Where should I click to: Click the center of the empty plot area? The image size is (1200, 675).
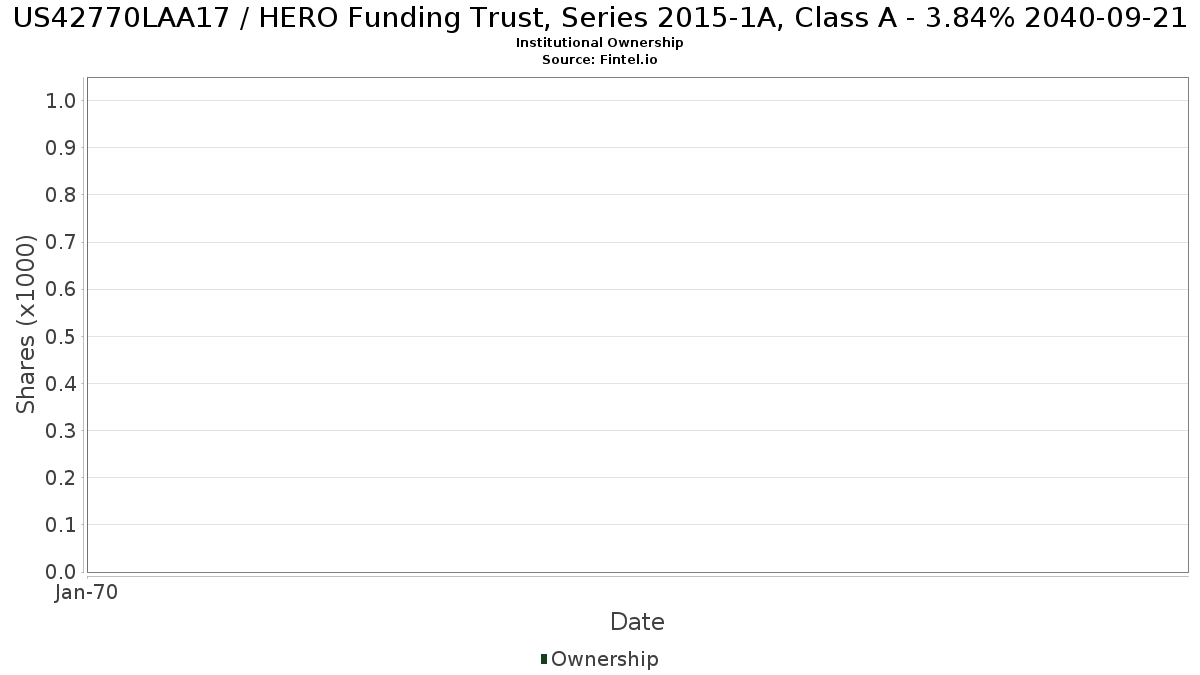tap(637, 325)
